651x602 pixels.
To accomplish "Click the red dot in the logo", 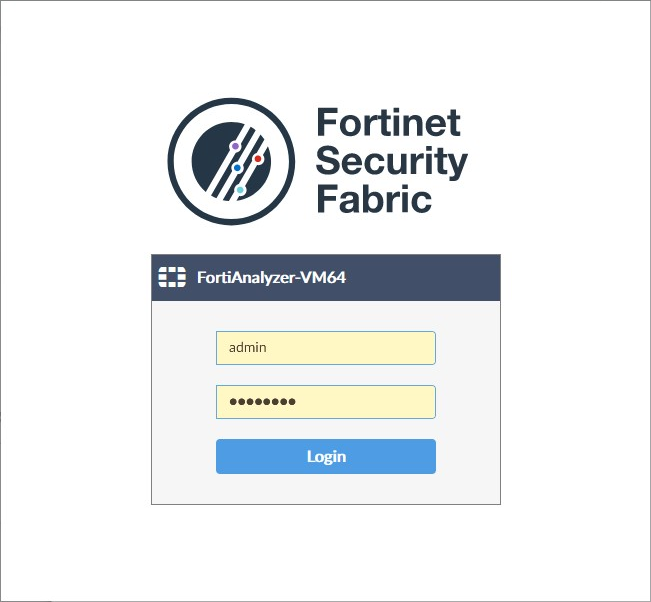I will [258, 159].
